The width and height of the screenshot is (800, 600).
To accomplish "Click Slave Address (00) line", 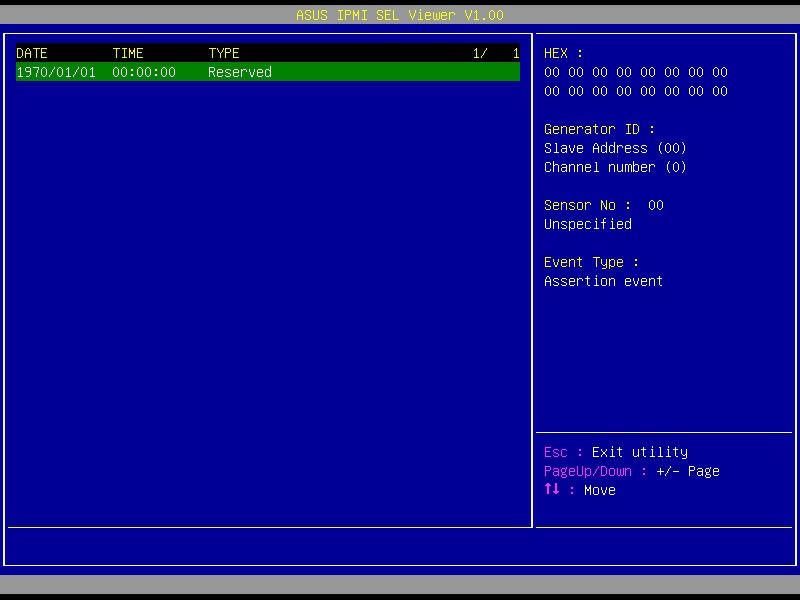I will coord(615,148).
